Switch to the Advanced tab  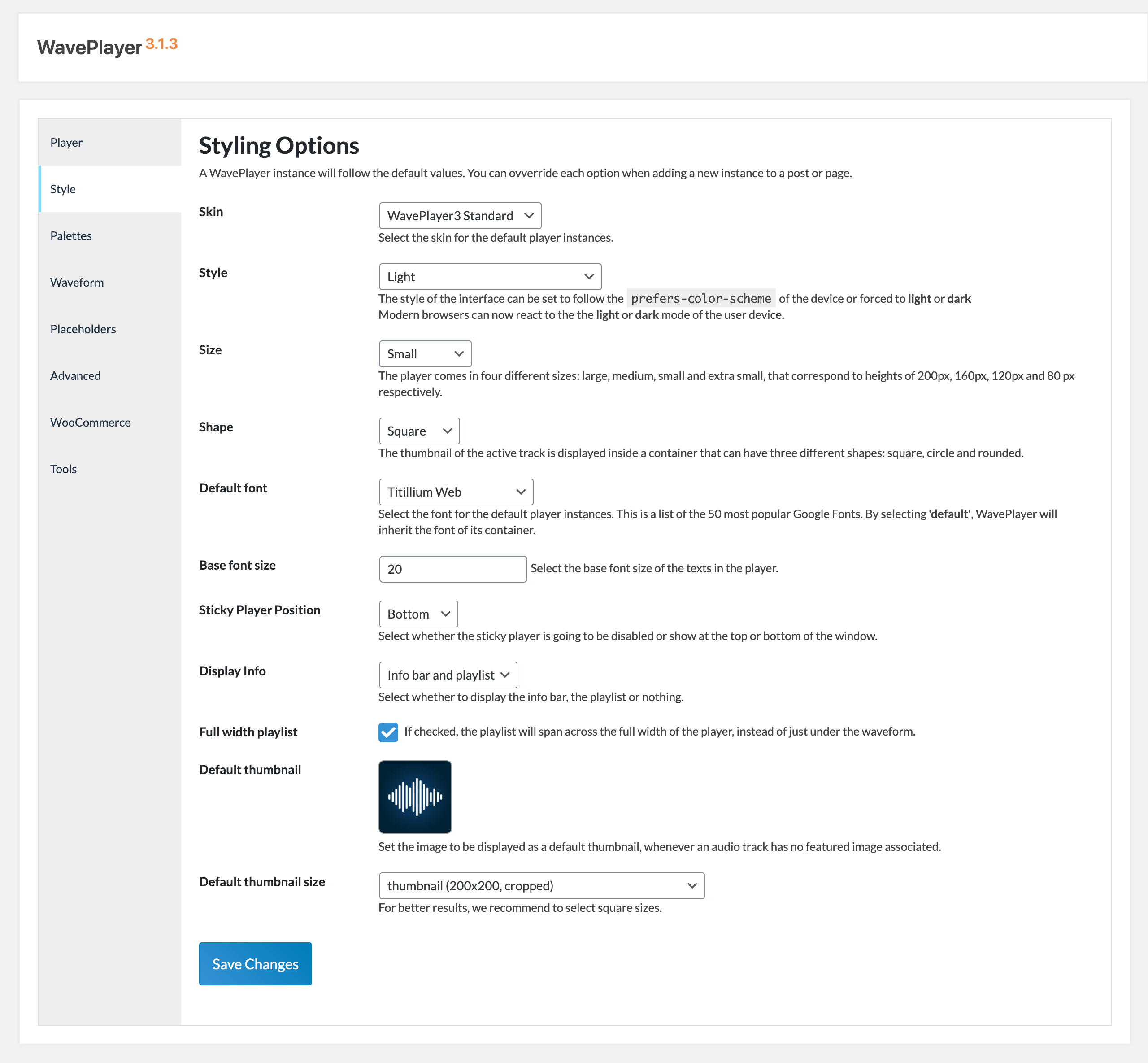[75, 375]
